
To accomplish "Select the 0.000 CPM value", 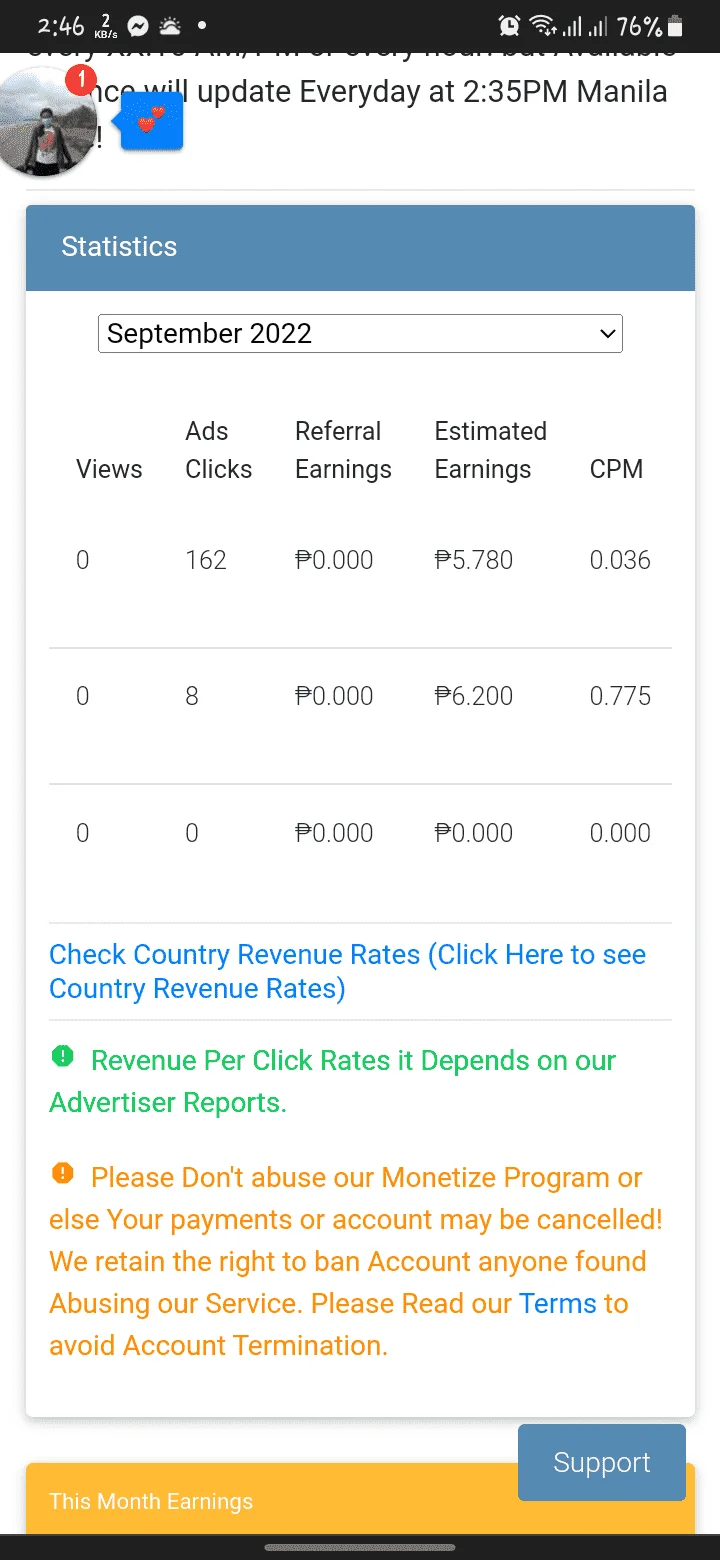I will 620,833.
